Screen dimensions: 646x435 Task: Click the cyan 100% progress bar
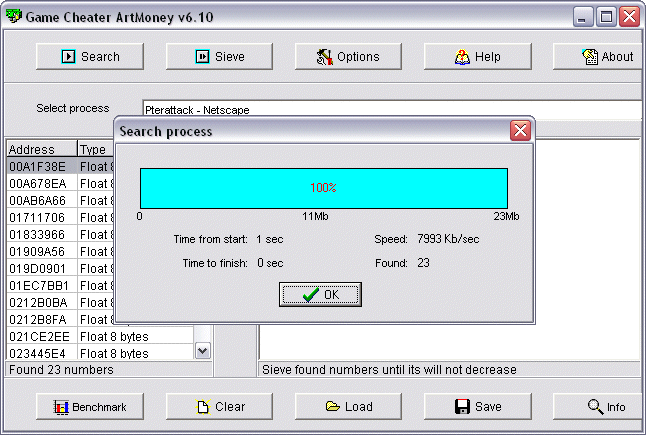pyautogui.click(x=323, y=188)
